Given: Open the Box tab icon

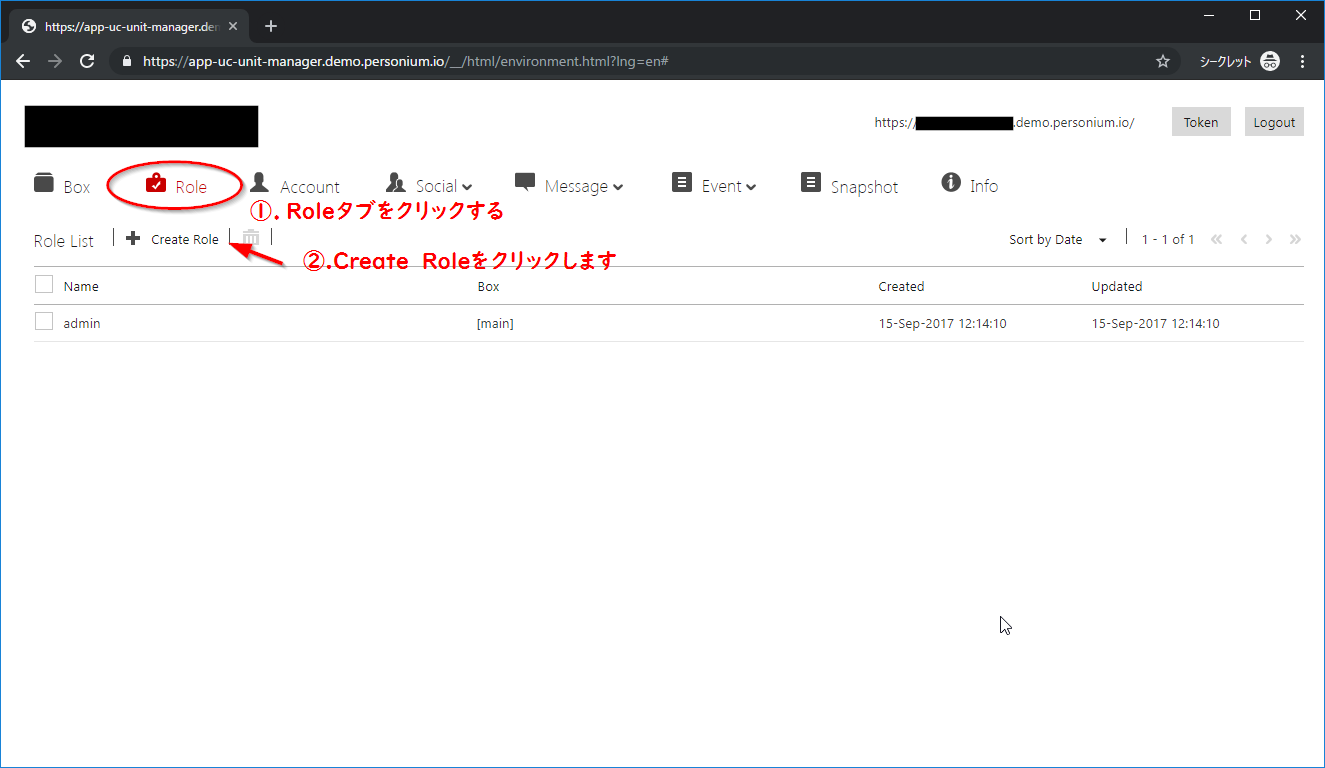Looking at the screenshot, I should click(x=44, y=183).
